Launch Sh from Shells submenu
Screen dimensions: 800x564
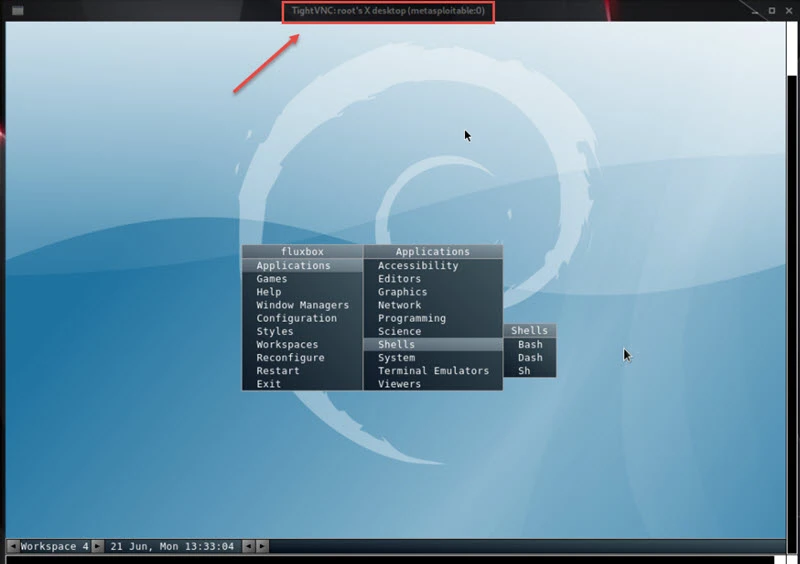[530, 371]
